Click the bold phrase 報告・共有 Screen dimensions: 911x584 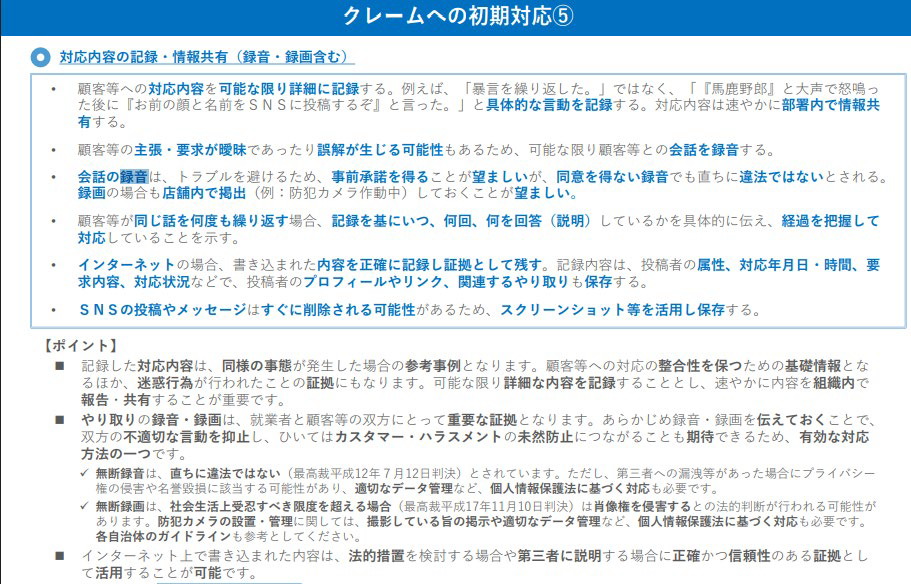(116, 400)
